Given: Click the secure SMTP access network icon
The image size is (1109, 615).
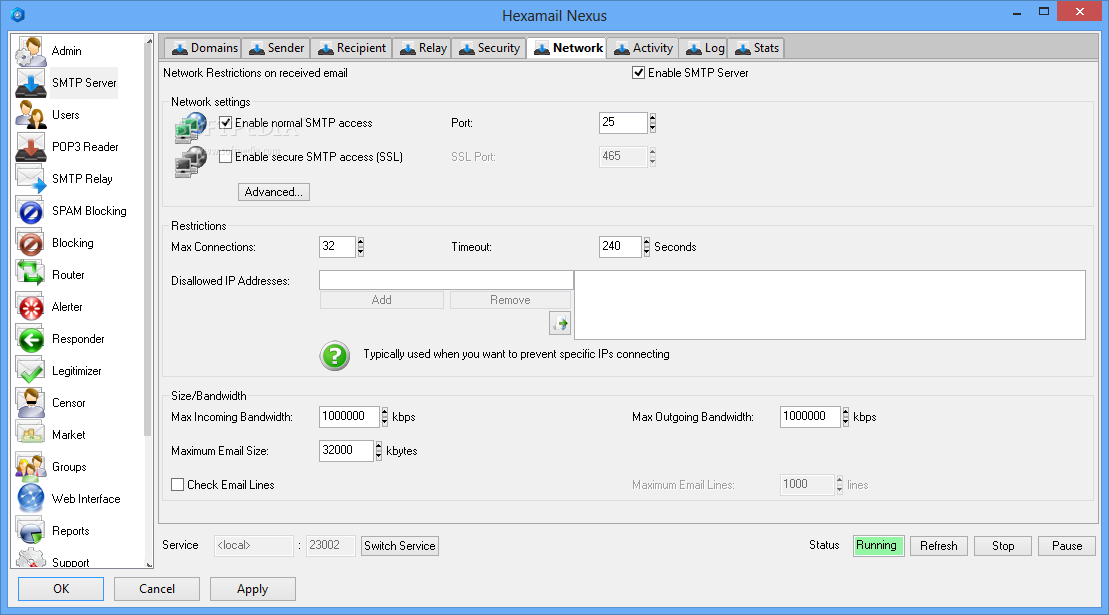Looking at the screenshot, I should [x=190, y=162].
